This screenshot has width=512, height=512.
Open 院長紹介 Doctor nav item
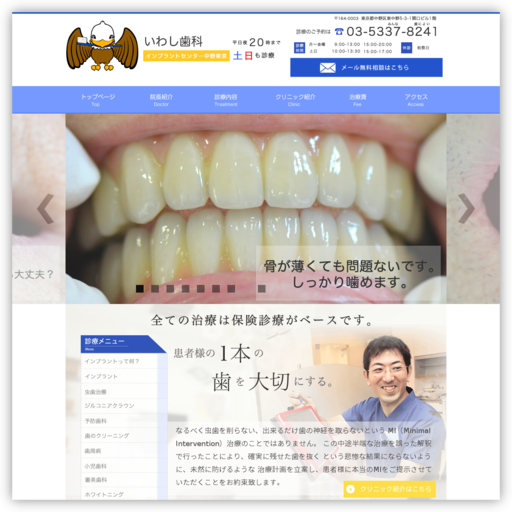tap(161, 100)
